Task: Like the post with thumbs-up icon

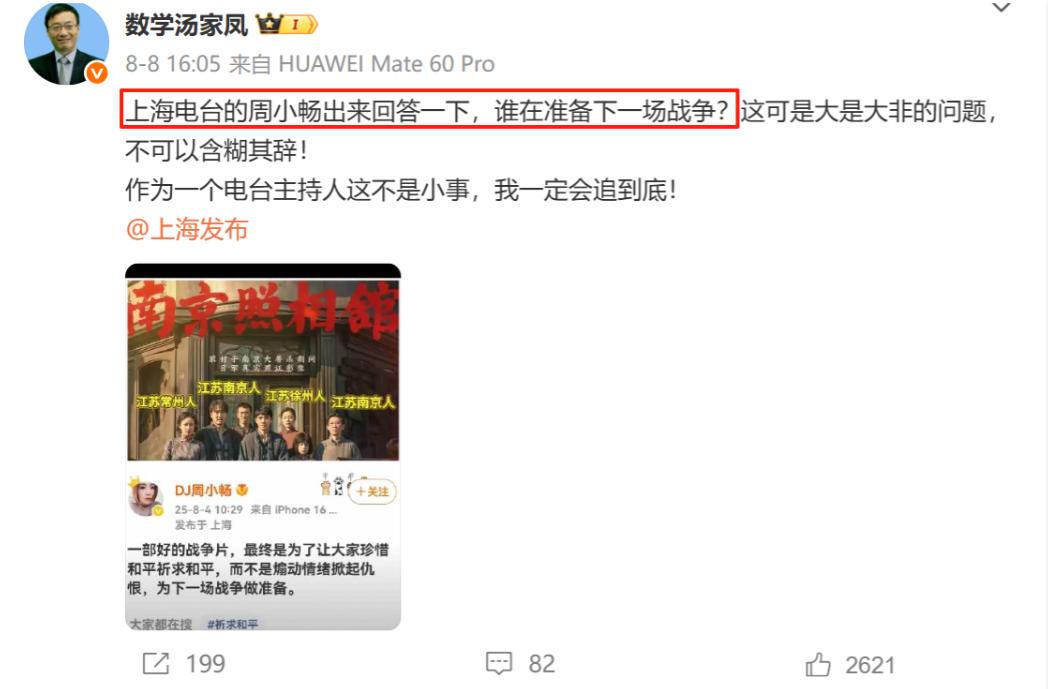Action: (817, 664)
